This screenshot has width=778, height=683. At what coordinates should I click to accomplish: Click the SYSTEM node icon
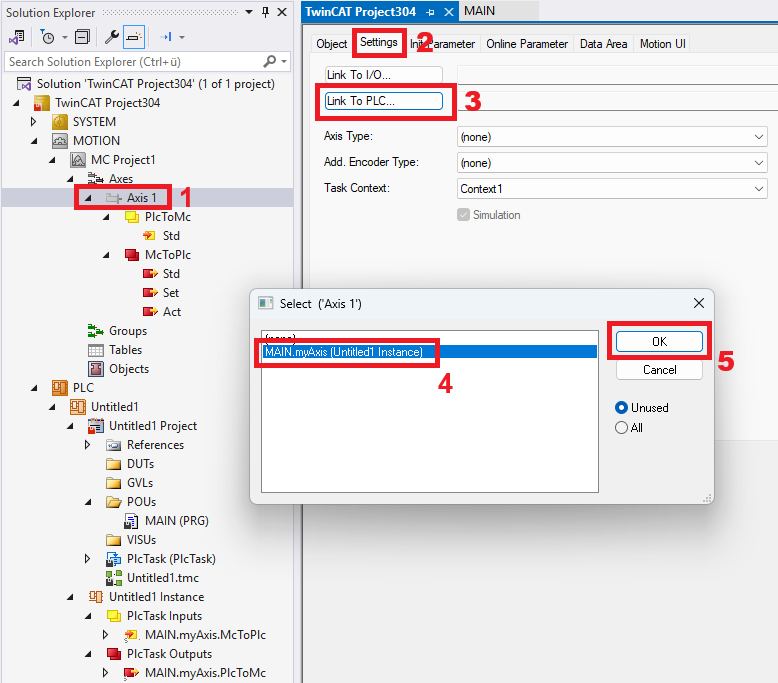(60, 122)
